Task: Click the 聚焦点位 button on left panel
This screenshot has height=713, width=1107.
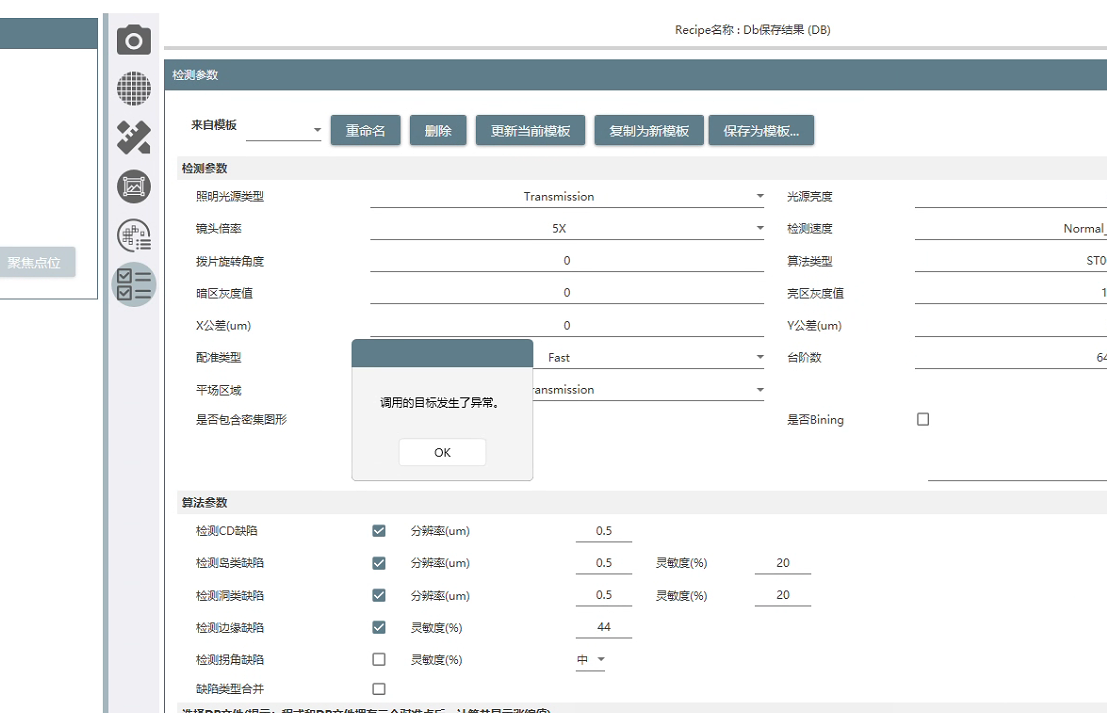Action: pos(36,262)
